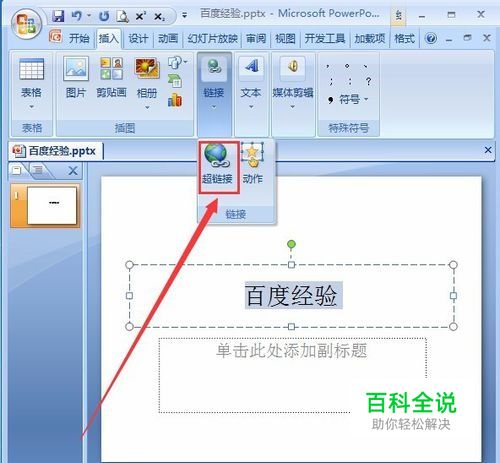Insert the question mark symbol
The height and width of the screenshot is (463, 500).
pyautogui.click(x=368, y=81)
